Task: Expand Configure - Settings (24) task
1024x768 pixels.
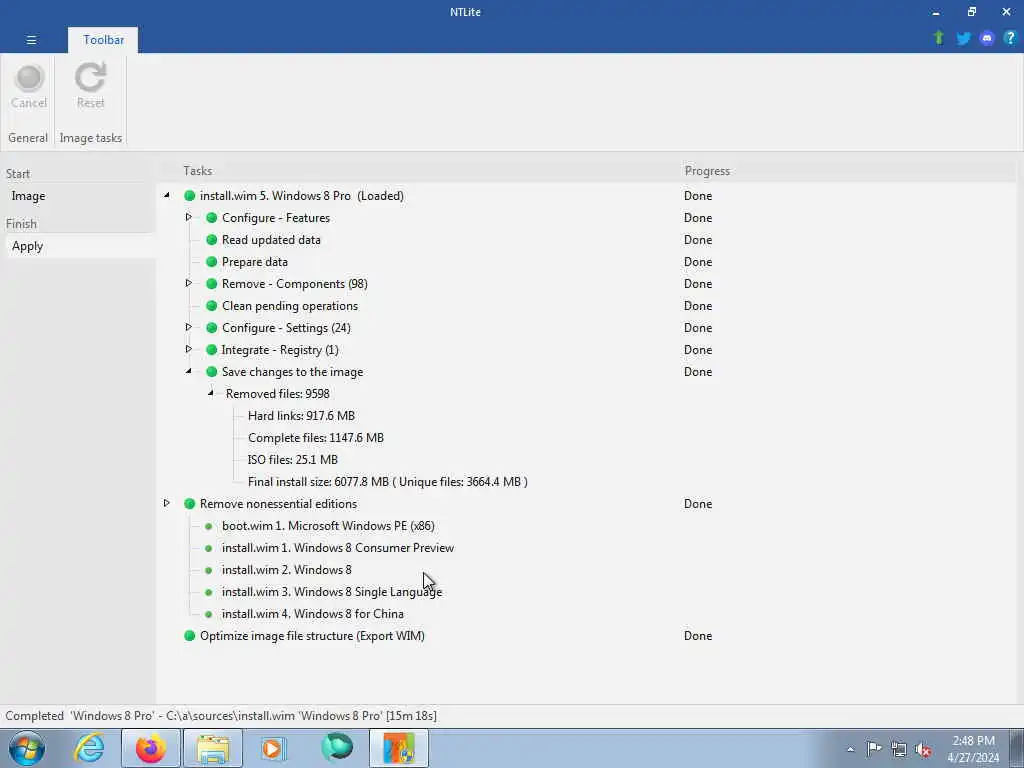Action: pos(188,327)
